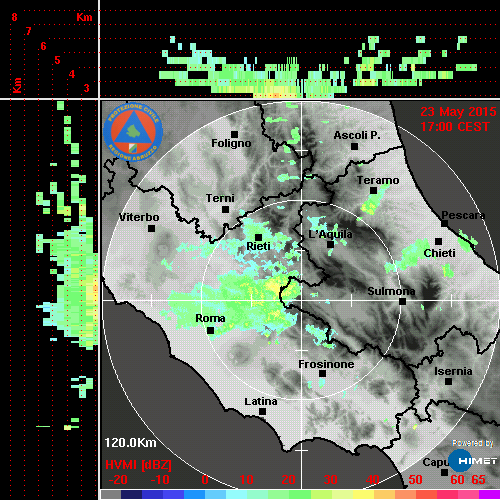The image size is (500, 500).
Task: Click the 120.0Km range label
Action: tap(130, 443)
